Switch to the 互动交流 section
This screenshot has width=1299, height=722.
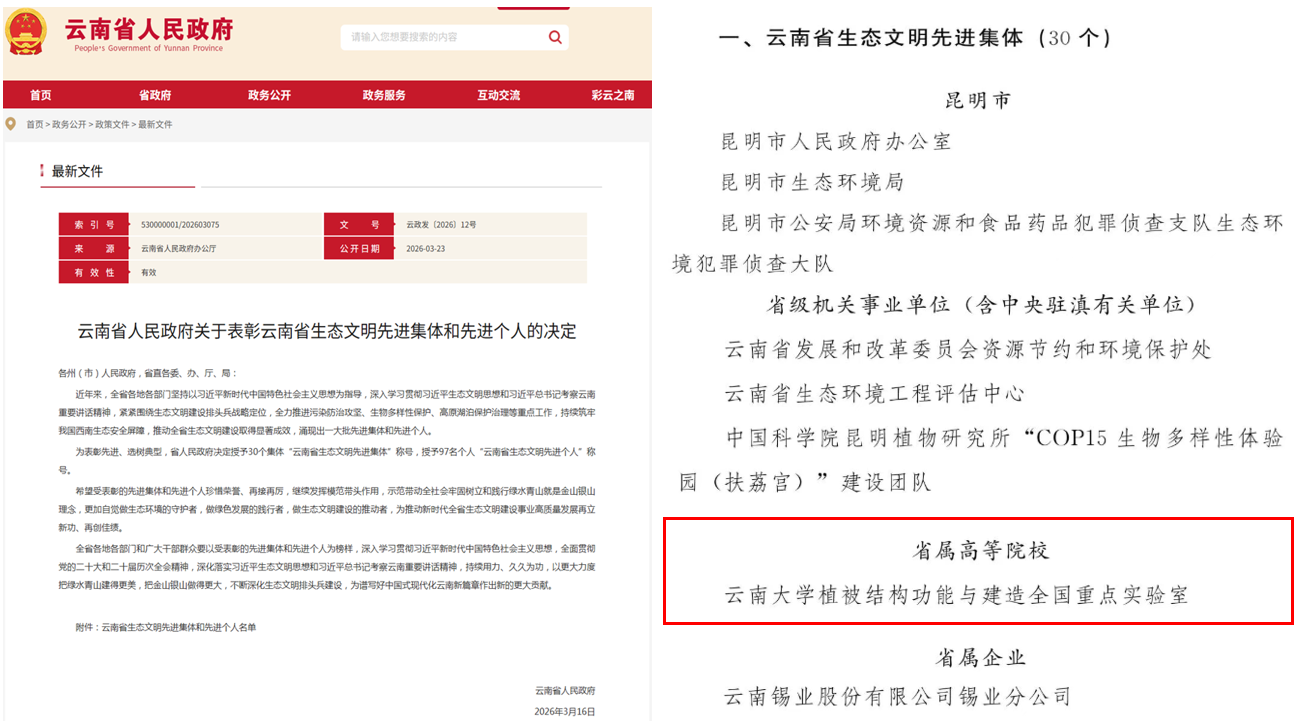click(x=498, y=95)
